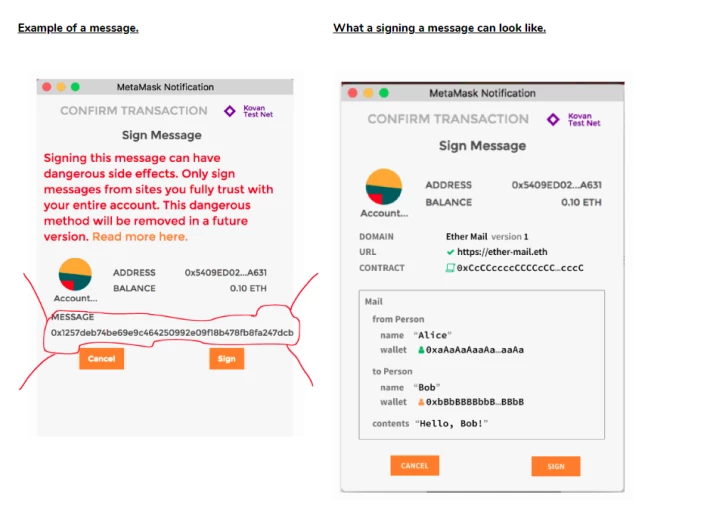710x510 pixels.
Task: Select the hex message string 0x1257deb
Action: [172, 333]
